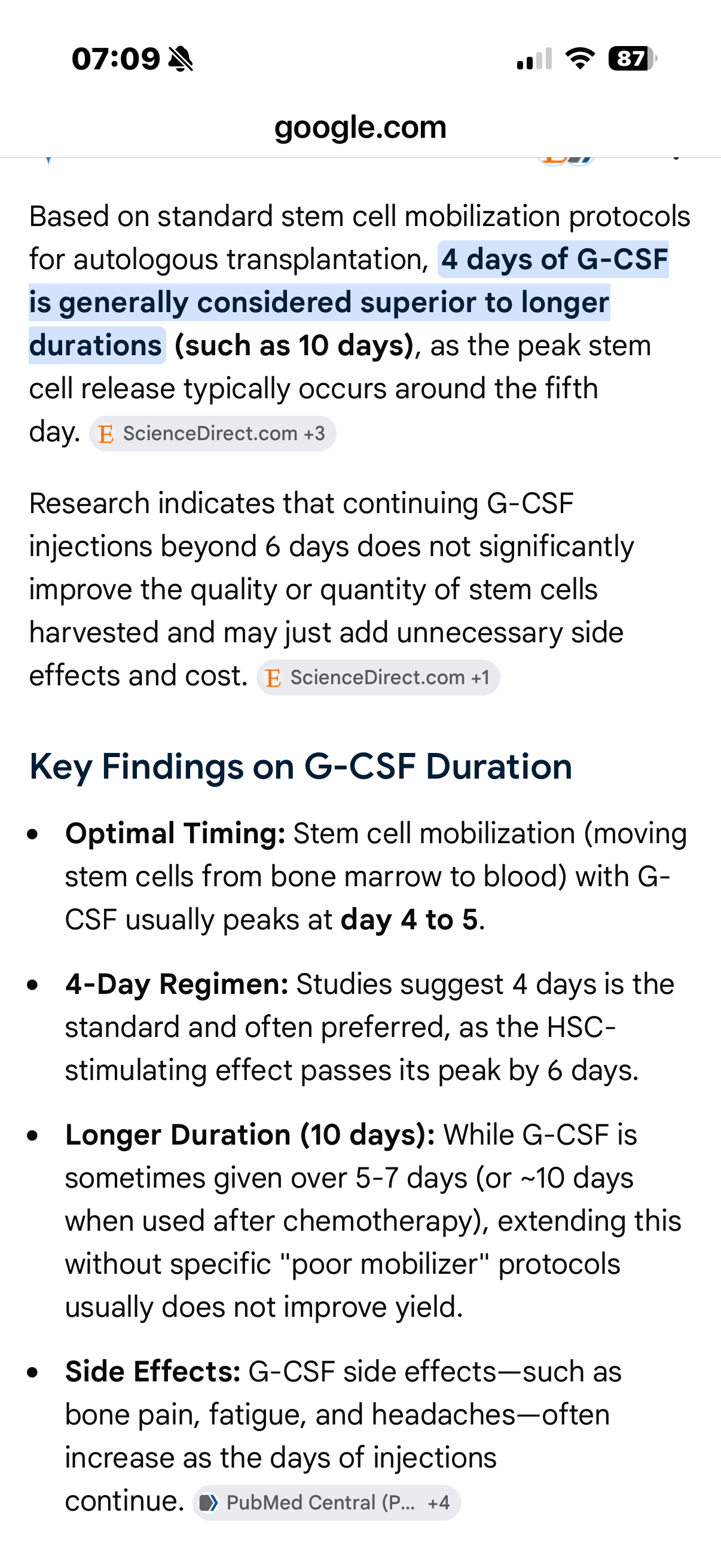Tap the 07:09 clock in status bar
721x1568 pixels.
click(115, 59)
